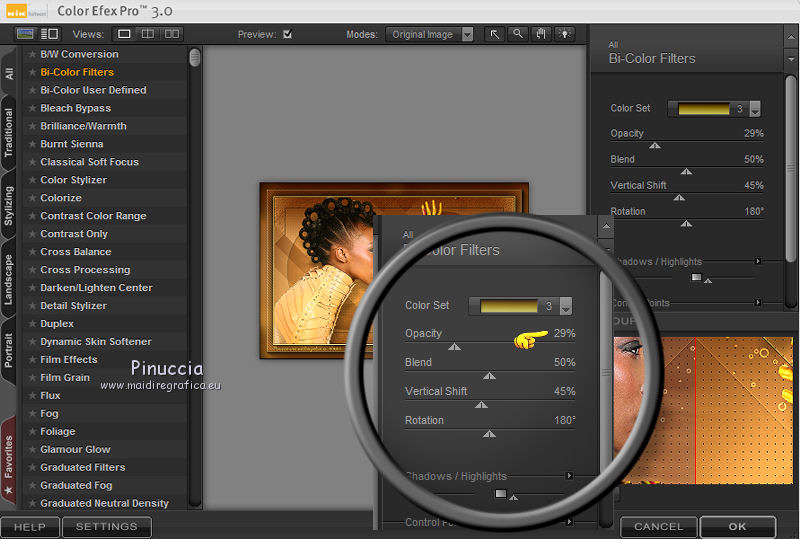800x539 pixels.
Task: Open the Landscape category tab
Action: 9,280
